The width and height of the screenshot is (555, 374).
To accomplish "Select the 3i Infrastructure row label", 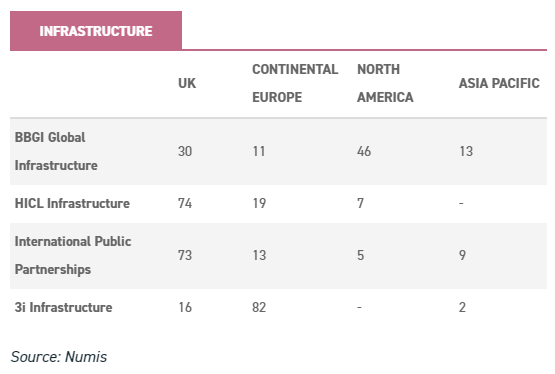I will click(63, 307).
